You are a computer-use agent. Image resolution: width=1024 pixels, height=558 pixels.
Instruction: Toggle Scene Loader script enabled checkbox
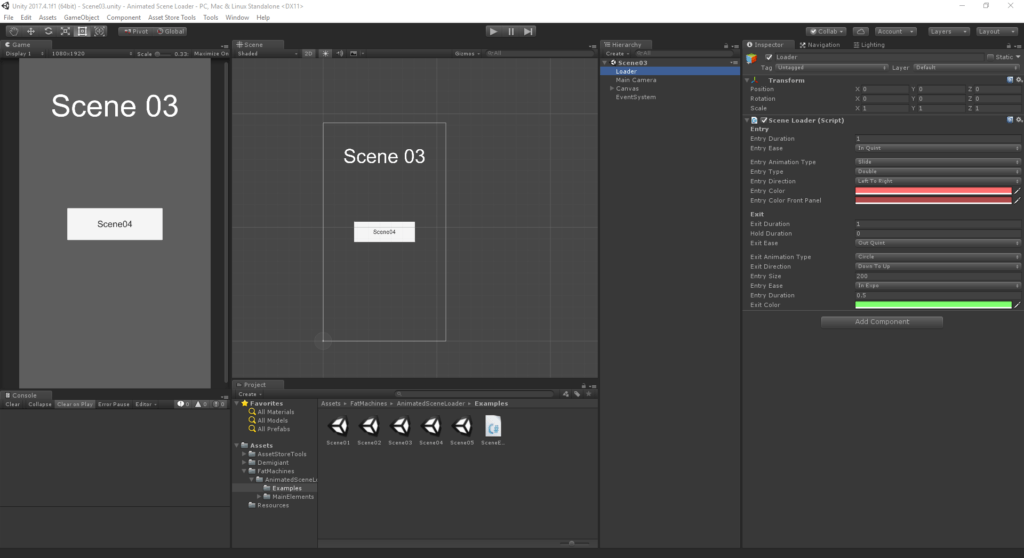(x=764, y=120)
